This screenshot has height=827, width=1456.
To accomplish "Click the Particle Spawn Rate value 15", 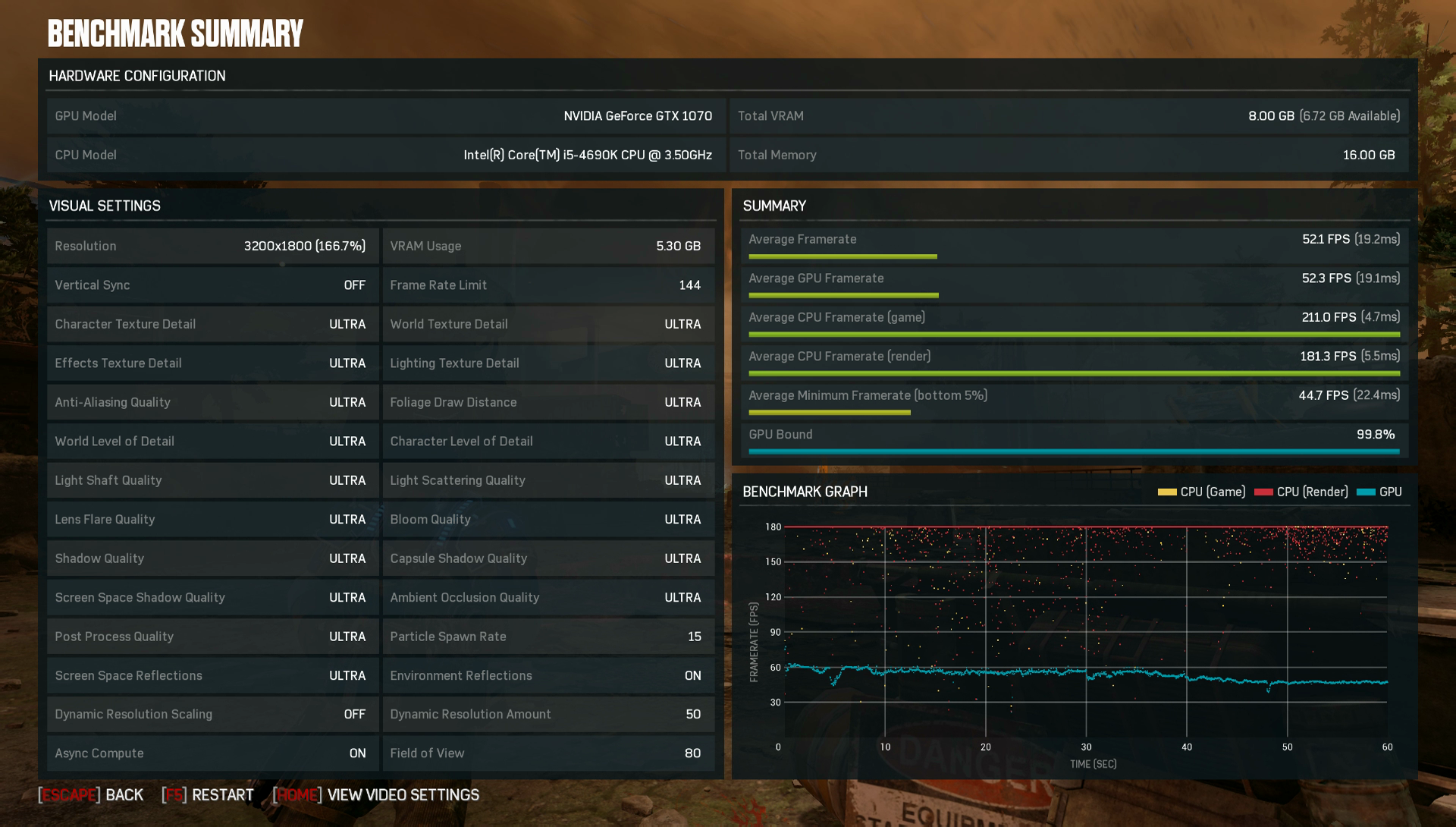I will tap(694, 637).
